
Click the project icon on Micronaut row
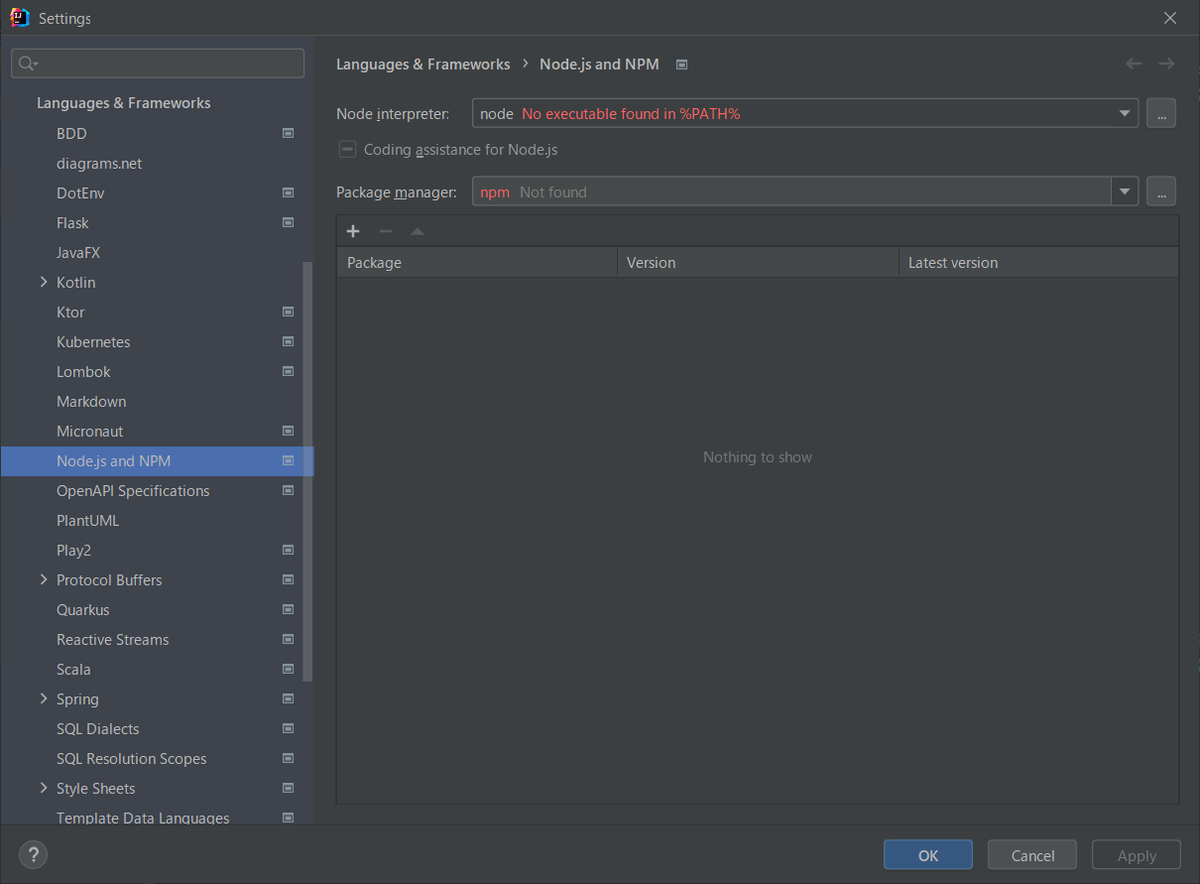(x=288, y=431)
